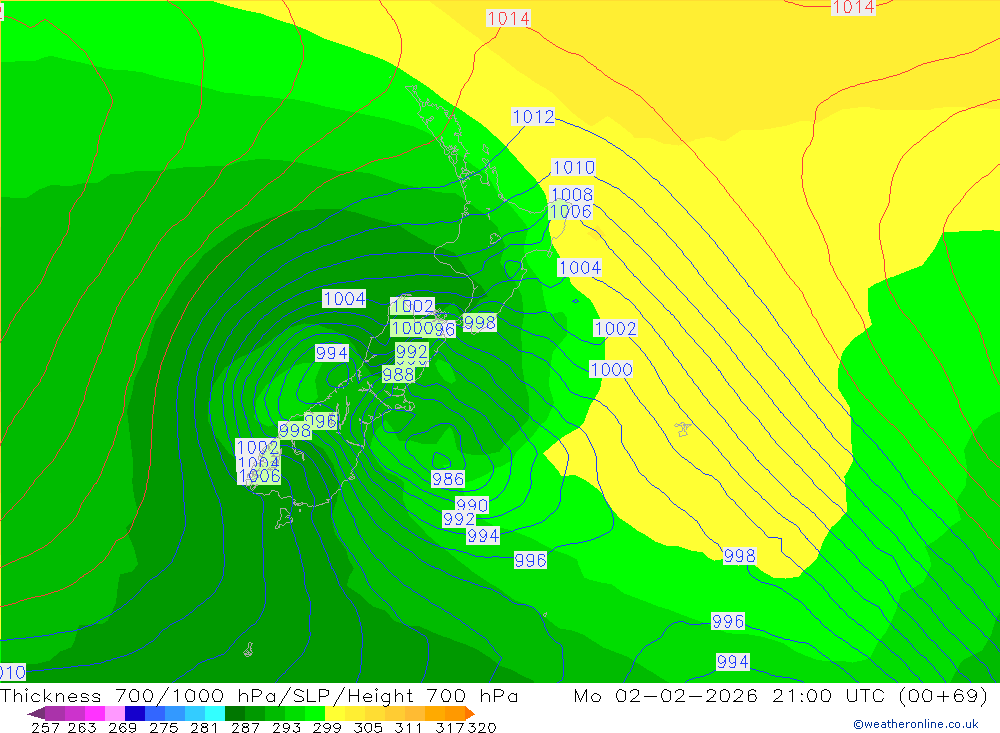Click the 293 legend value
Image resolution: width=1000 pixels, height=733 pixels.
tap(286, 727)
